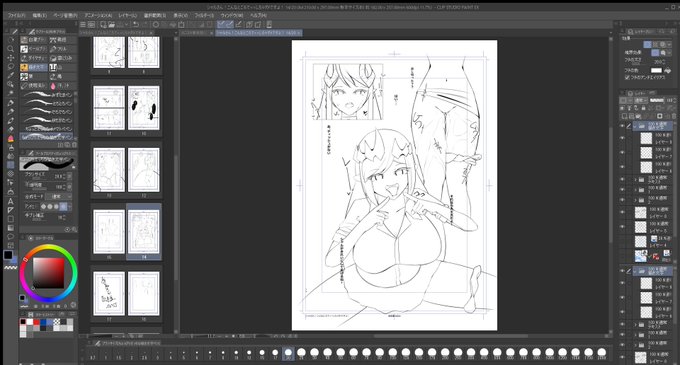Image resolution: width=680 pixels, height=365 pixels.
Task: Collapse the top selected layer folder
Action: click(x=635, y=126)
